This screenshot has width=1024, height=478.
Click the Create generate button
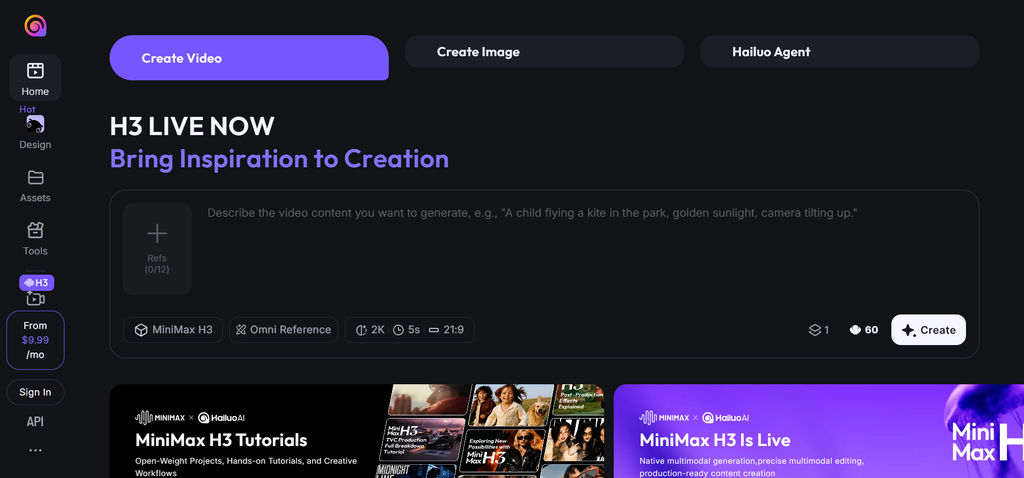click(x=929, y=330)
